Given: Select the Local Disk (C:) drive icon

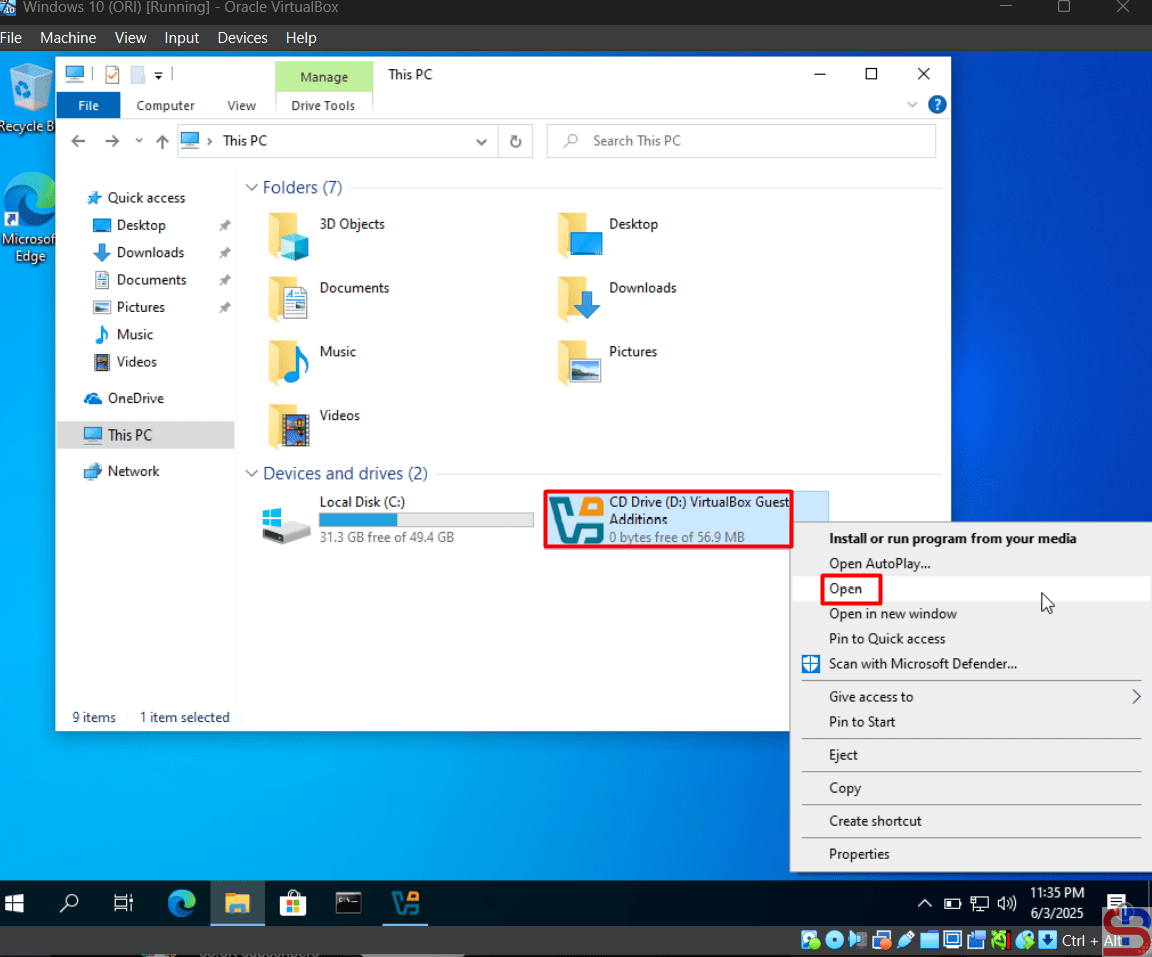Looking at the screenshot, I should pos(286,521).
